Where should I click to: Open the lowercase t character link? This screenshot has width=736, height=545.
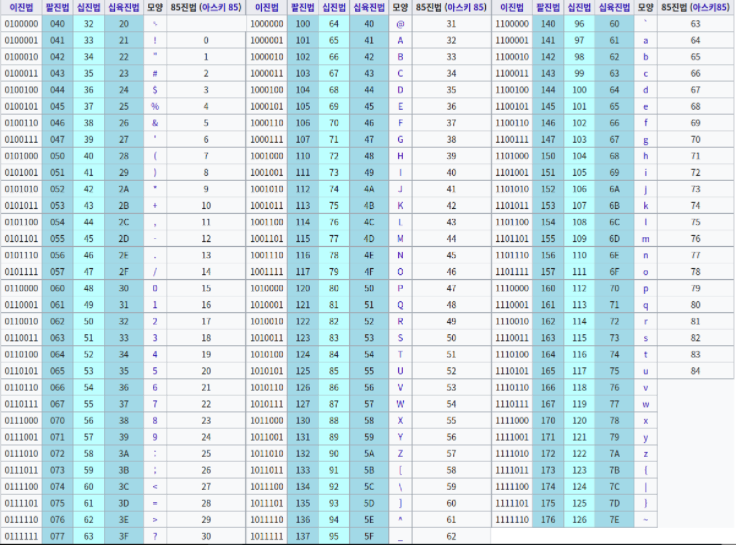click(x=645, y=354)
